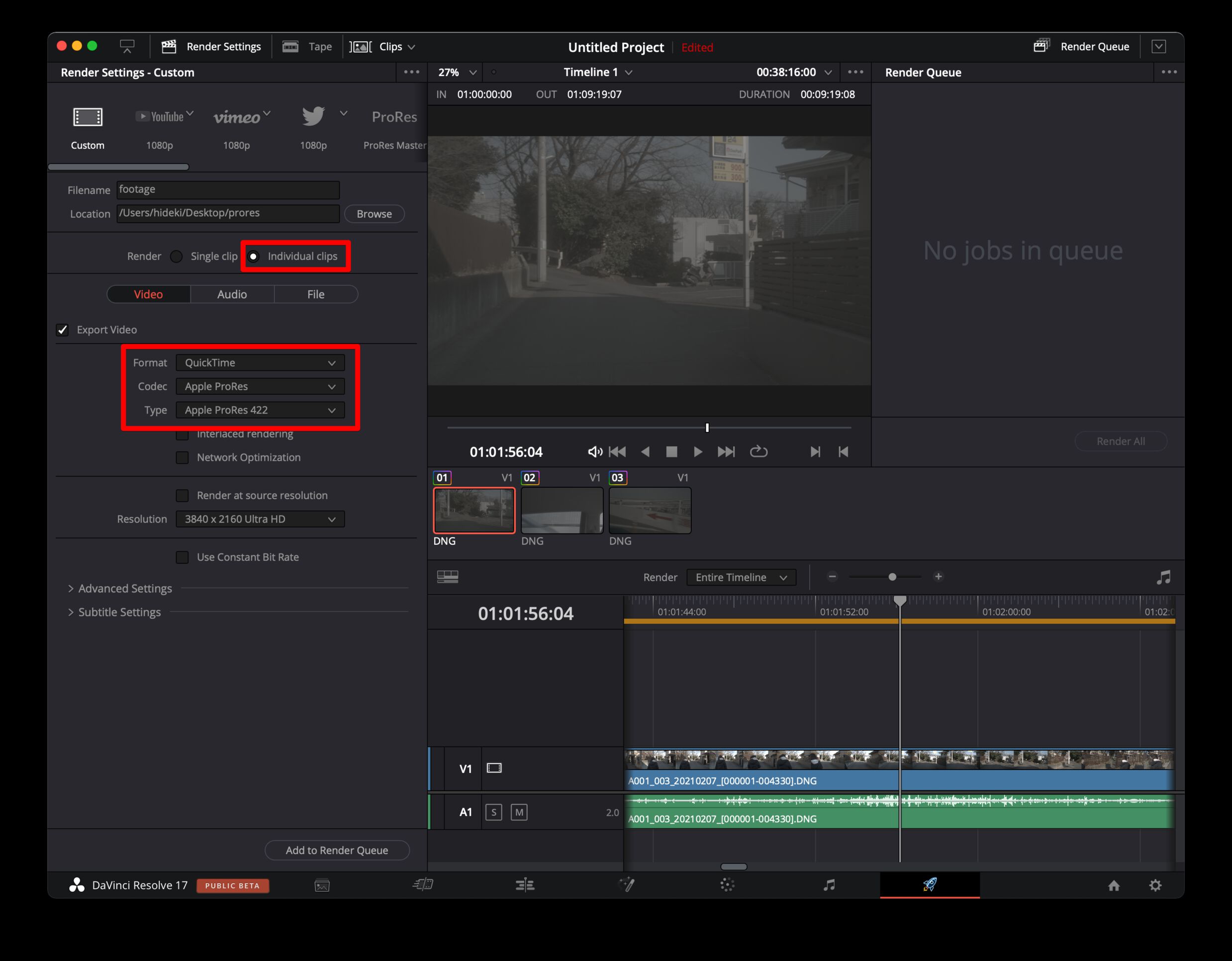Open the Resolution dropdown
This screenshot has height=961, width=1232.
point(260,519)
